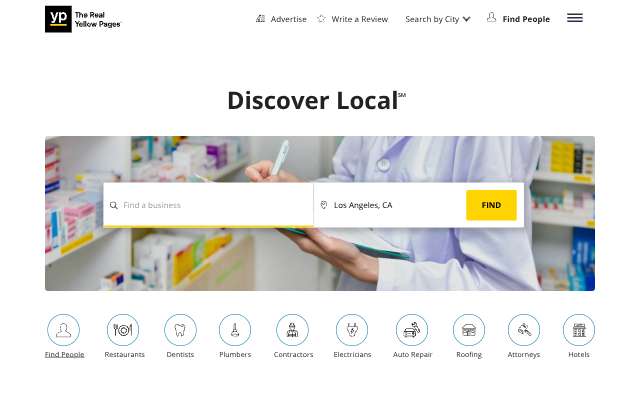Screen dimensions: 640x400
Task: Click the Advertise link
Action: 288,19
